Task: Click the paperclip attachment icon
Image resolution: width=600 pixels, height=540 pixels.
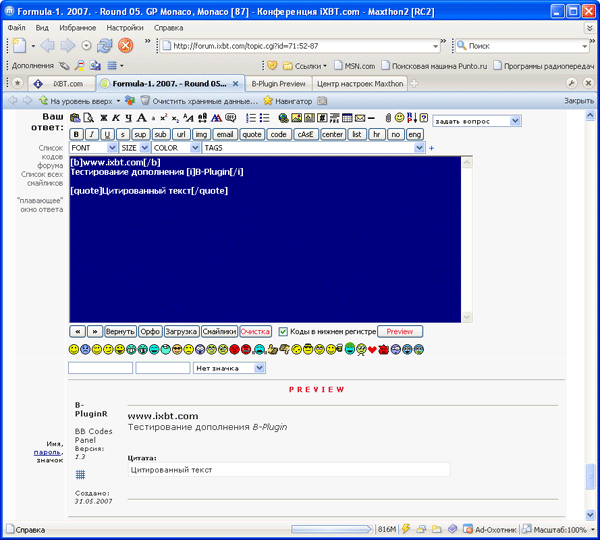Action: click(388, 118)
